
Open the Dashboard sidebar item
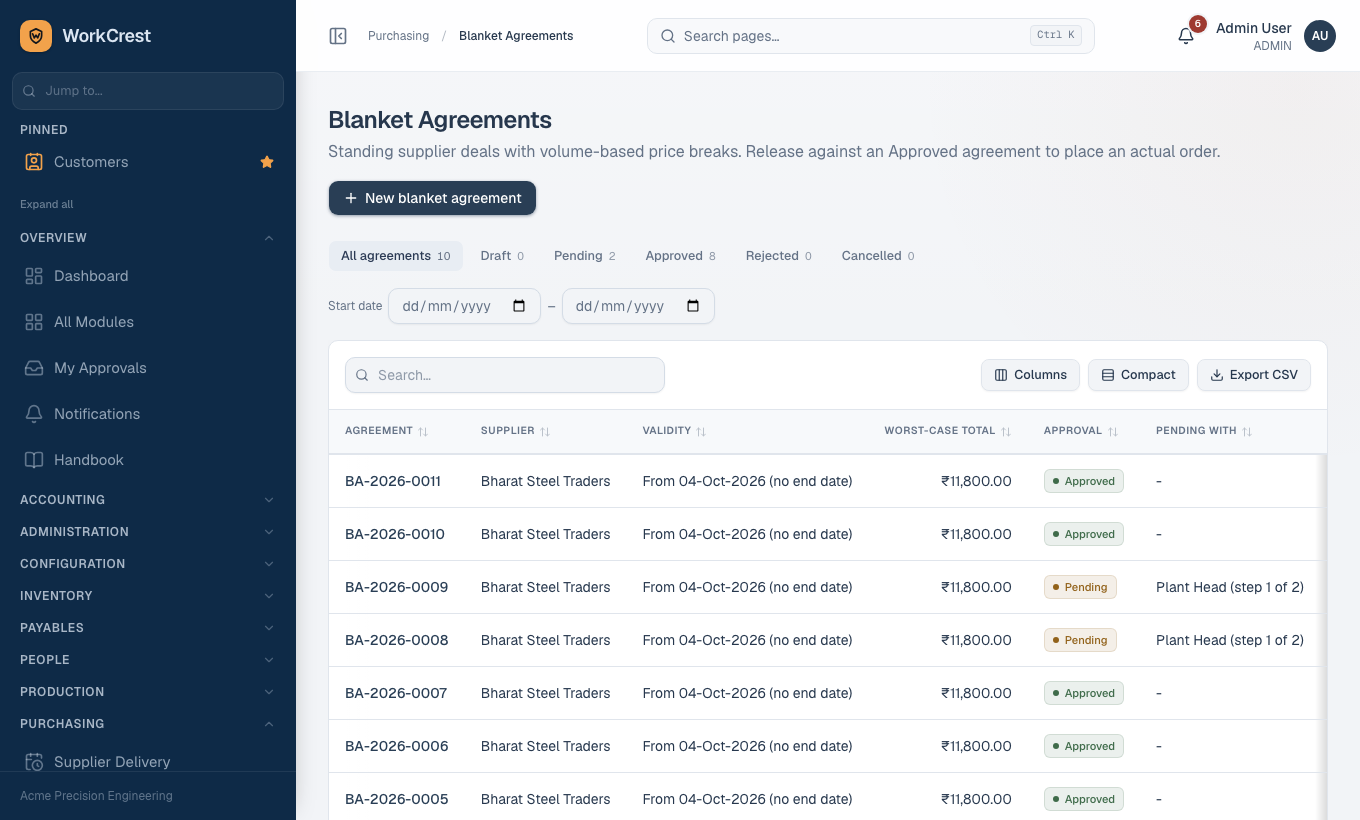point(148,276)
